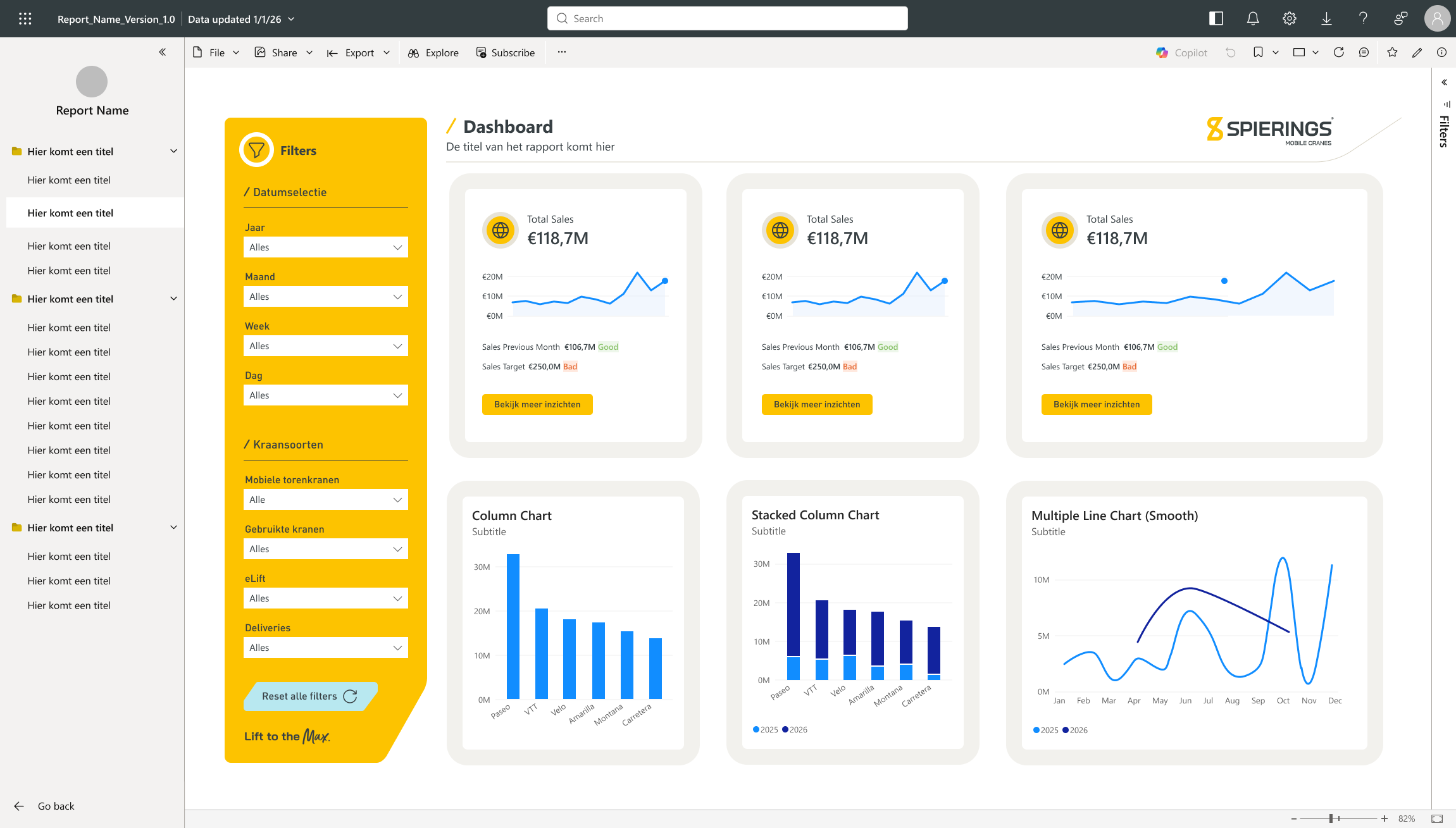Collapse the first Hier komt een titel folder
1456x828 pixels.
pos(174,151)
